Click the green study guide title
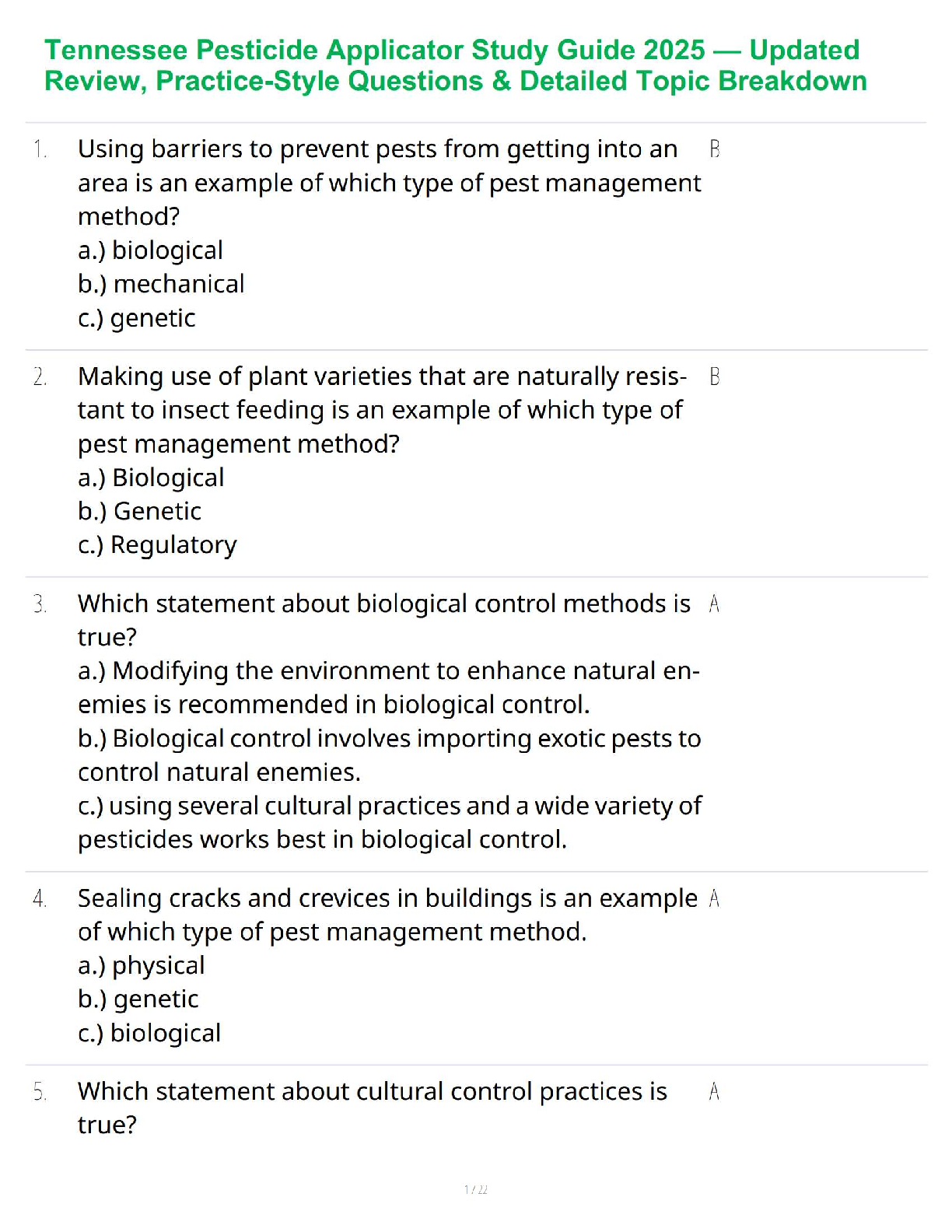952x1232 pixels. (x=455, y=65)
